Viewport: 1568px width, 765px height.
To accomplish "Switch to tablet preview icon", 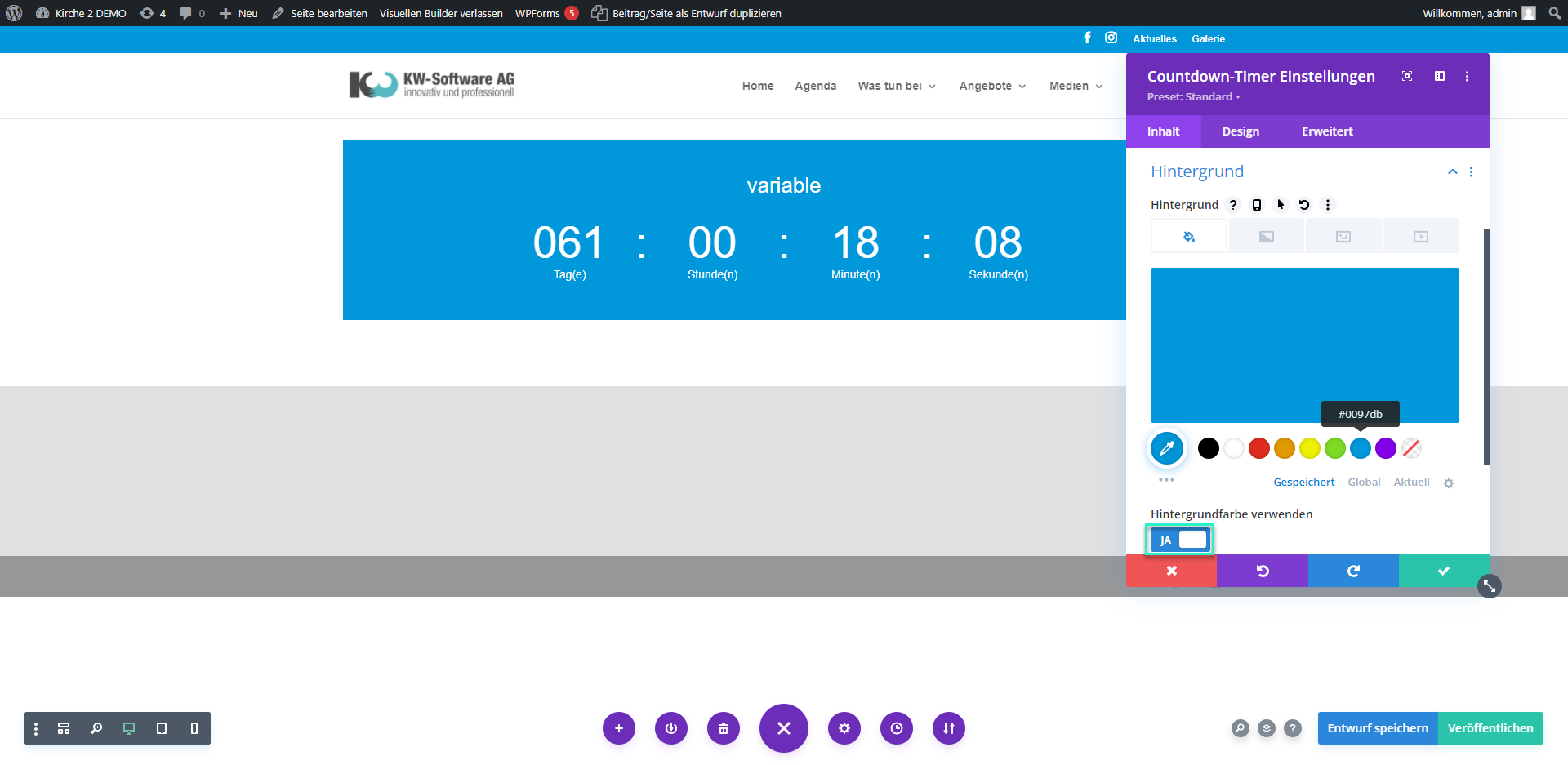I will coord(162,728).
